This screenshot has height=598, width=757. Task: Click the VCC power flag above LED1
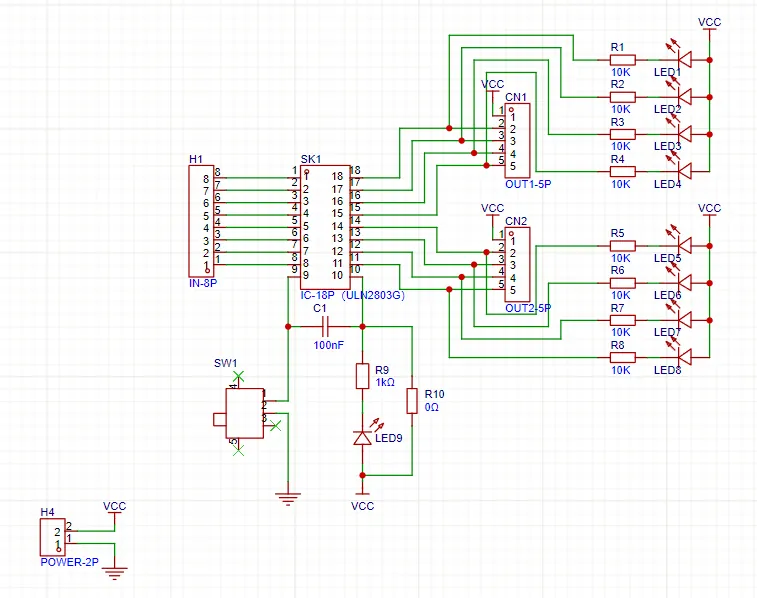point(709,25)
